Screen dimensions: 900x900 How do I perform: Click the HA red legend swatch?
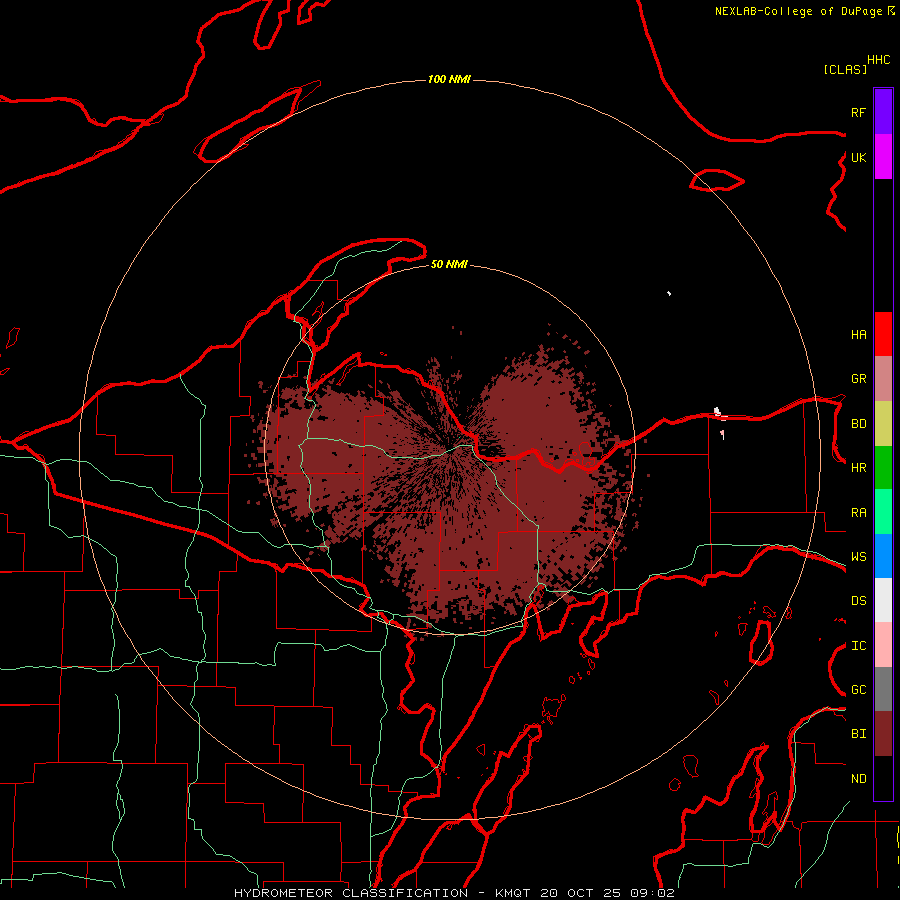[883, 334]
